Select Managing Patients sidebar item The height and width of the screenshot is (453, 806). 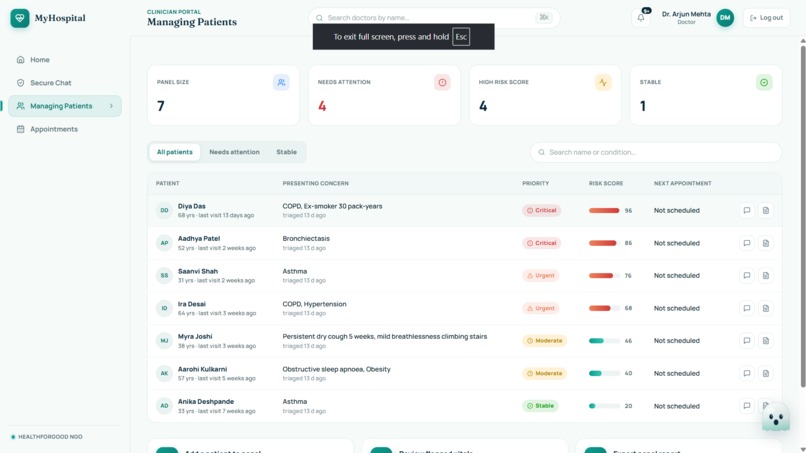65,106
